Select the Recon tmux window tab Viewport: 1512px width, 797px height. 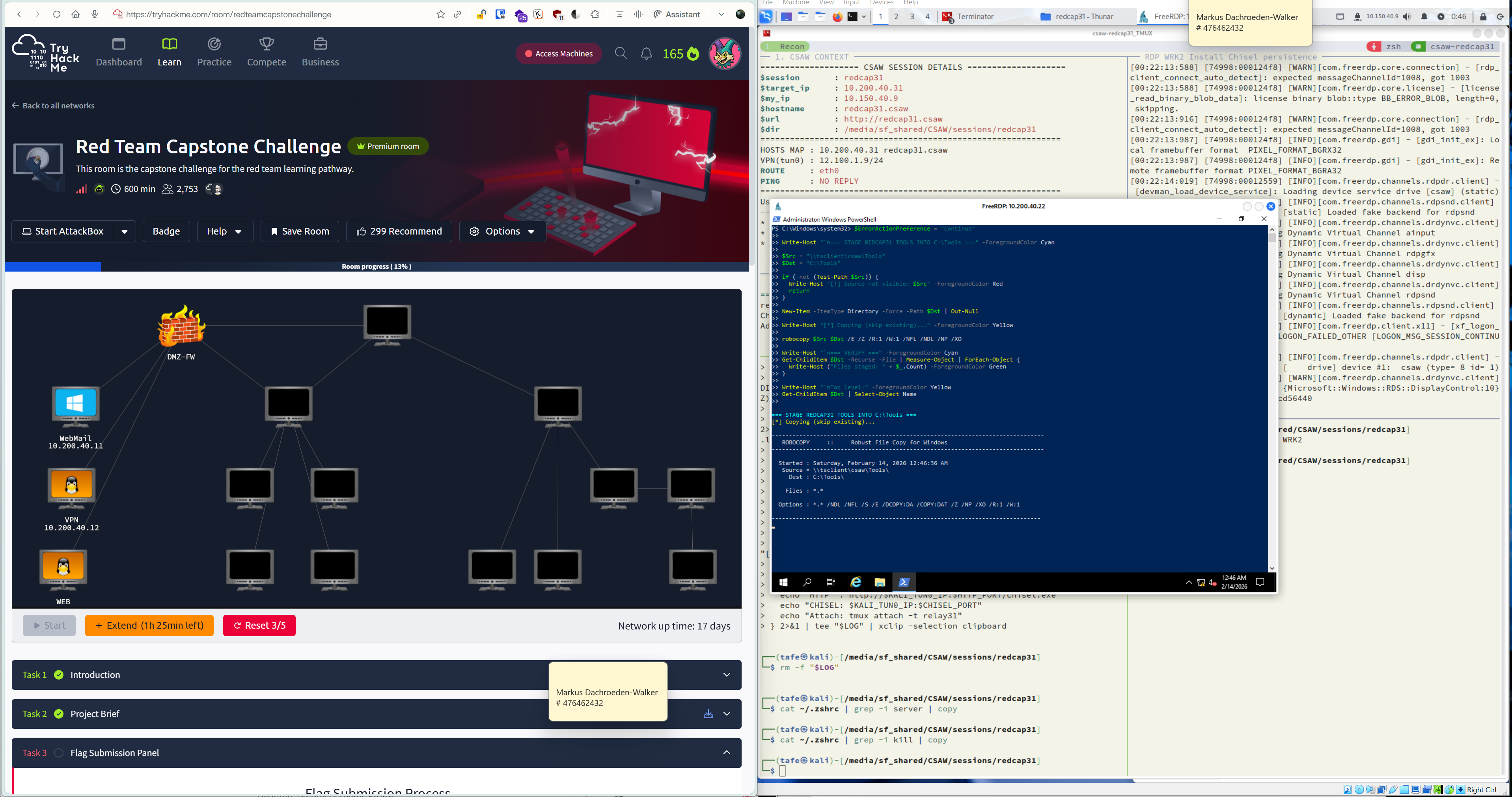point(786,47)
